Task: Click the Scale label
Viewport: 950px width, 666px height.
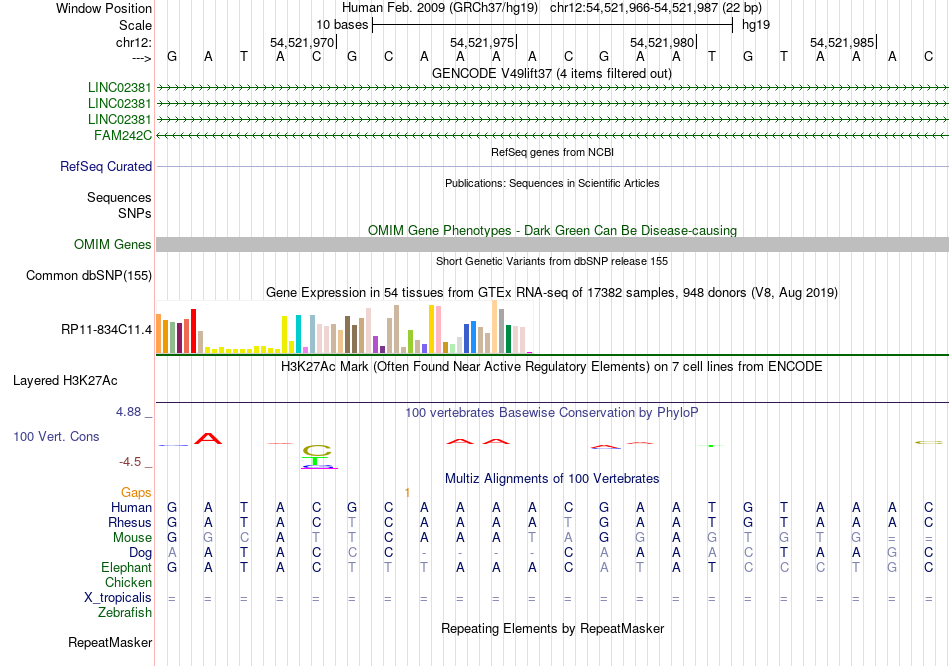Action: pos(135,25)
